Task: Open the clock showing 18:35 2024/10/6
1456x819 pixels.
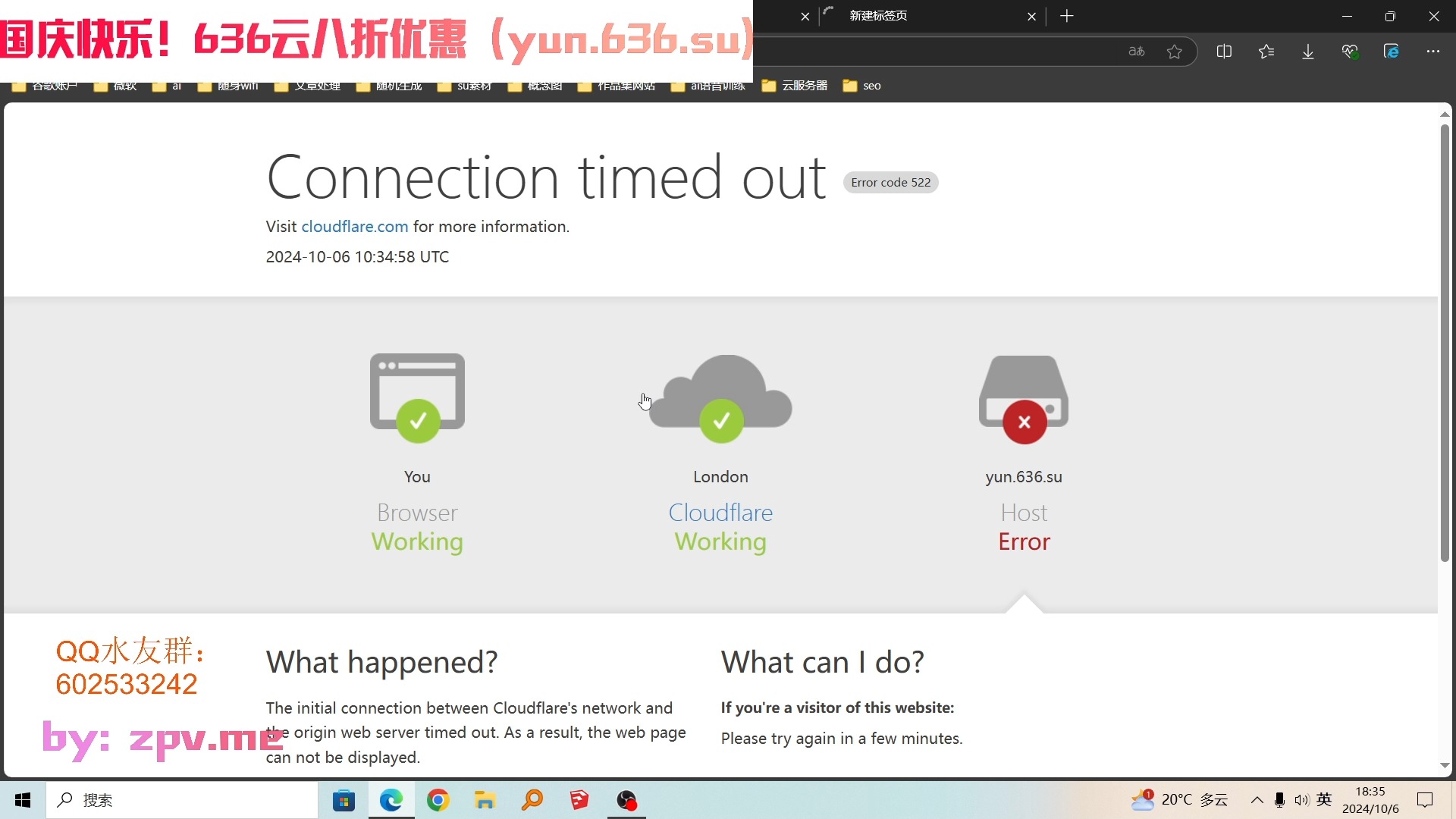Action: [1370, 800]
